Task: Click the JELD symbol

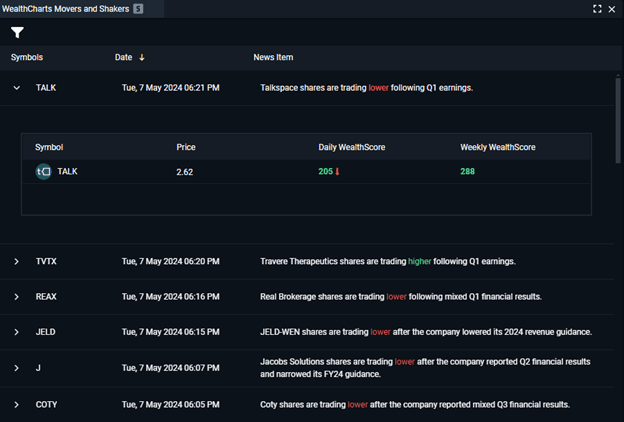Action: (46, 332)
